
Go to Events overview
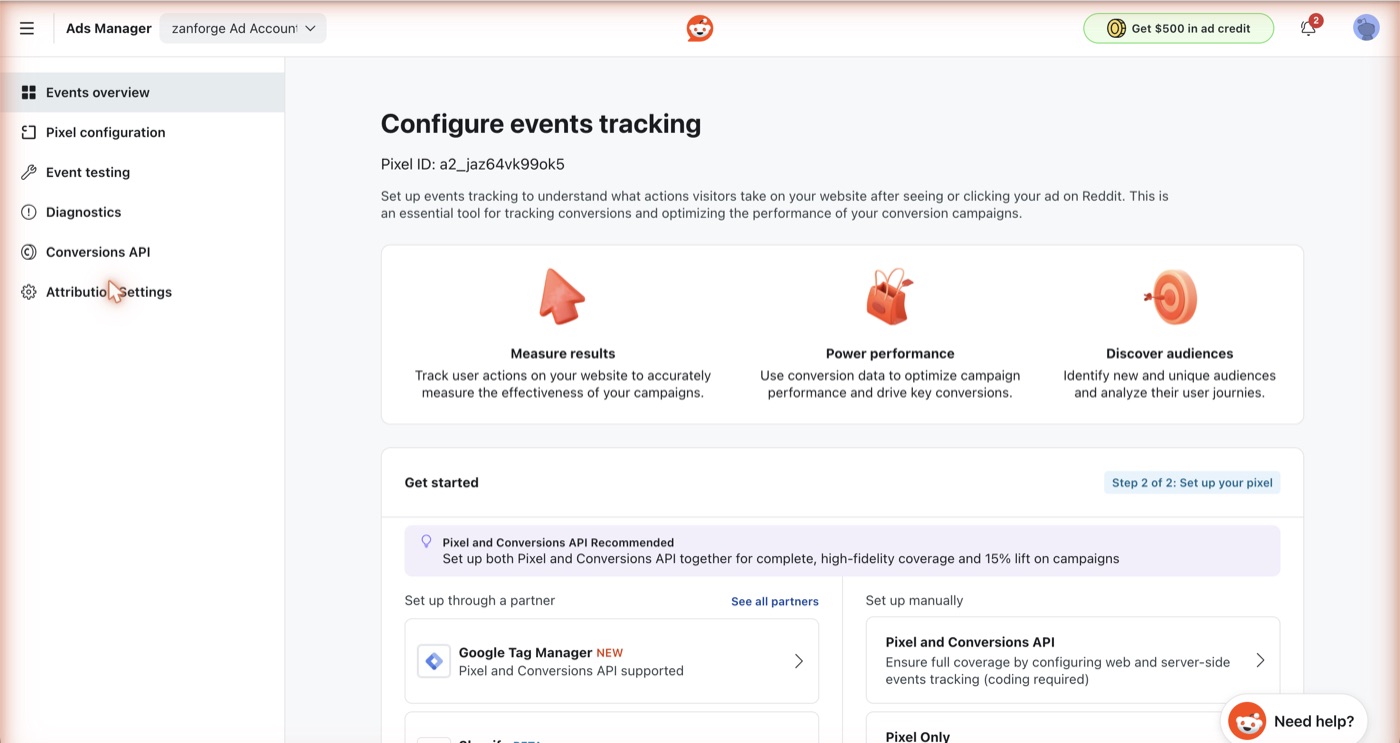pos(142,92)
